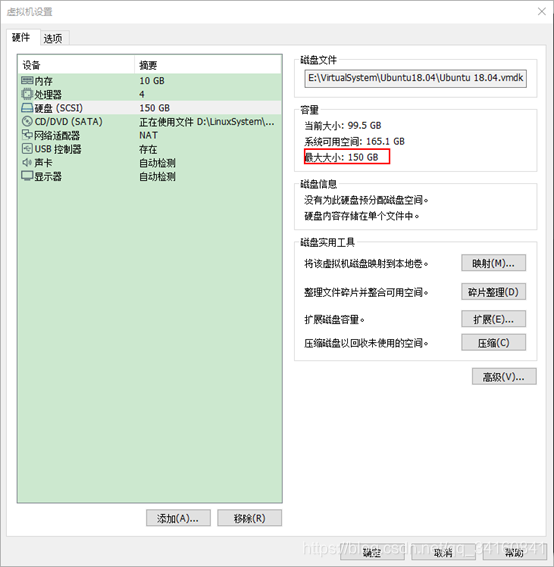The height and width of the screenshot is (567, 554).
Task: Click the sound card (声卡) speaker icon
Action: pyautogui.click(x=27, y=162)
